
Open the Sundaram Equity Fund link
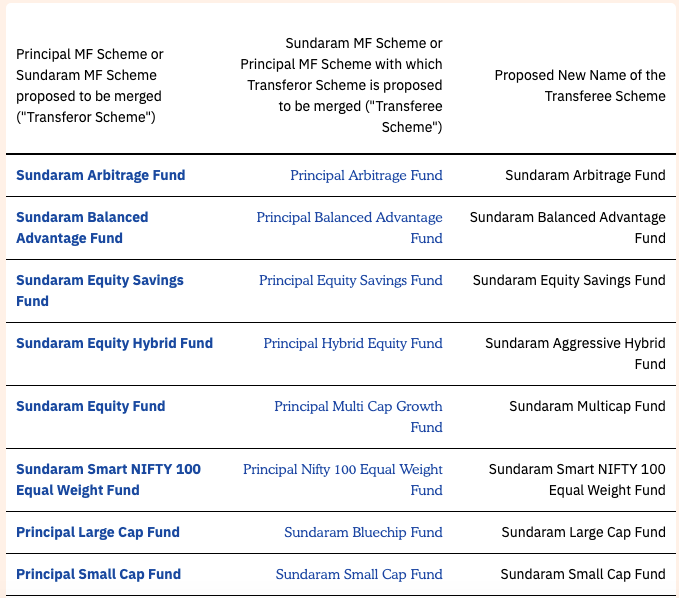(91, 406)
